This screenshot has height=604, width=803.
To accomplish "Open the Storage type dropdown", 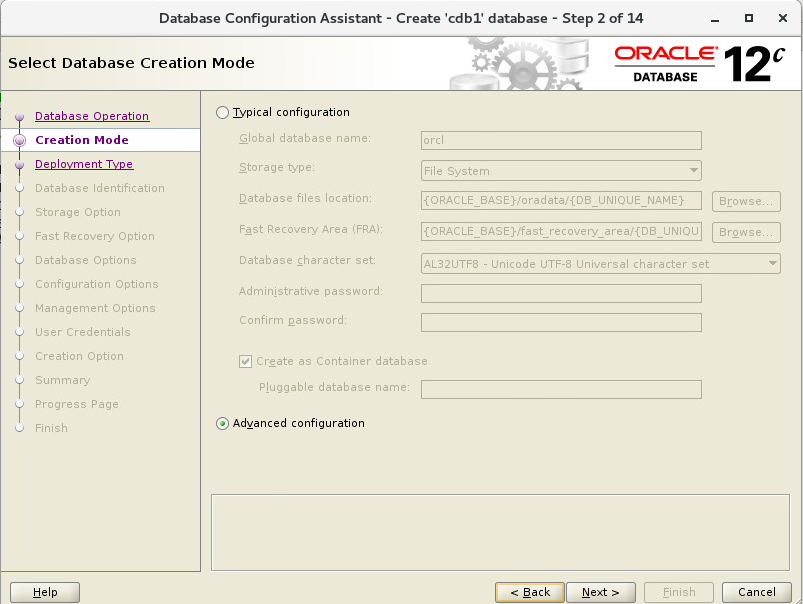I will (561, 171).
